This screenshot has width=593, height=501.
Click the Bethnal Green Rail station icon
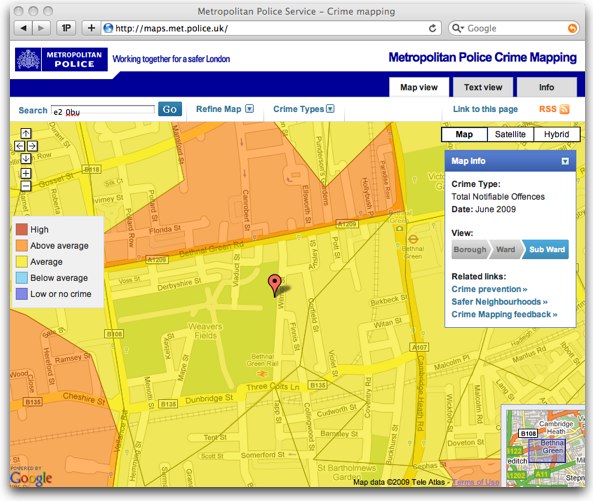coord(262,374)
